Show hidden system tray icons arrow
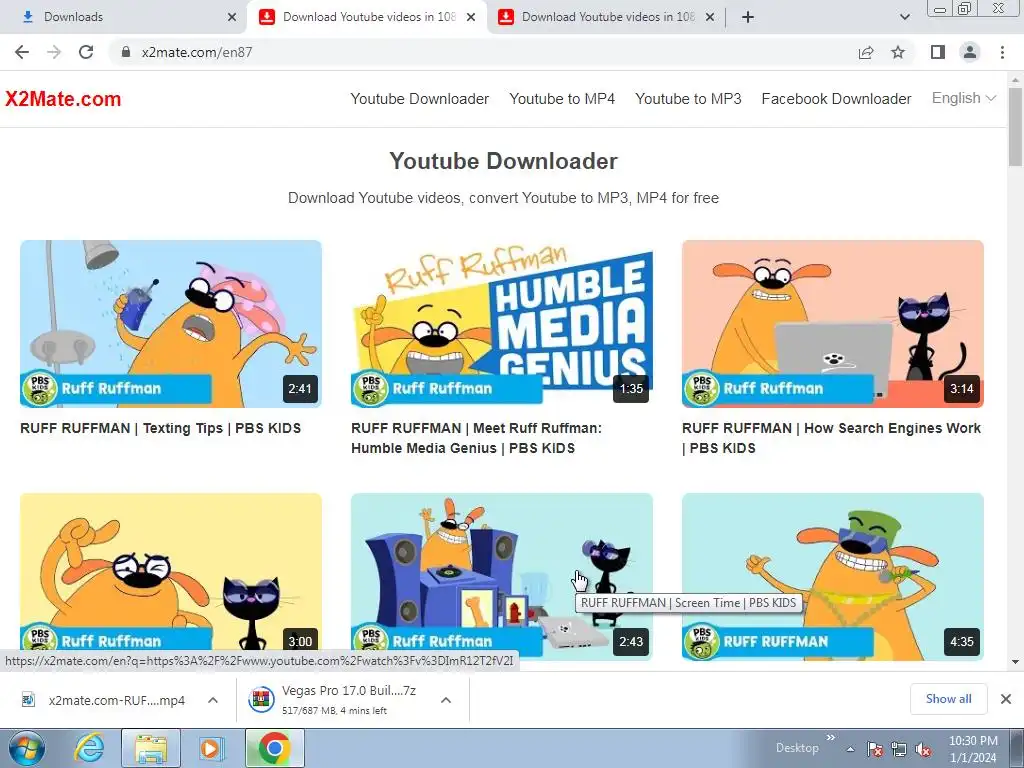The height and width of the screenshot is (768, 1024). click(851, 750)
